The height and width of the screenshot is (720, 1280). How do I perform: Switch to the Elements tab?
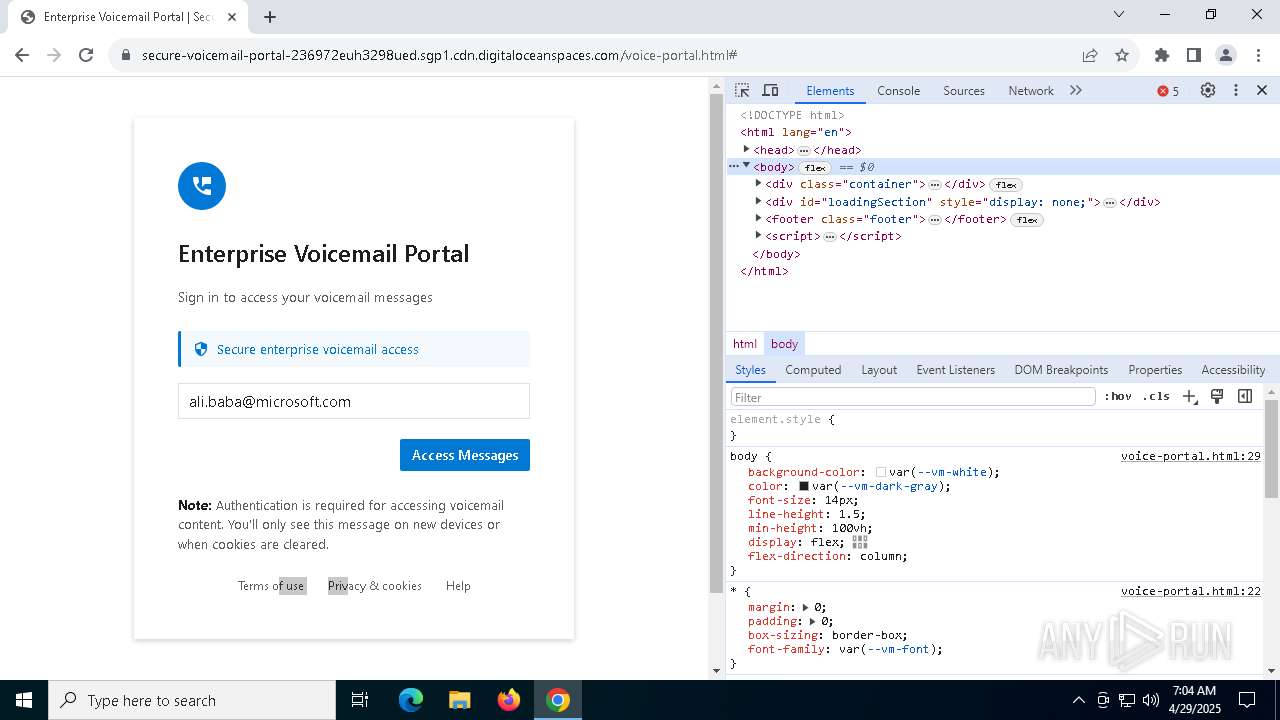(830, 90)
